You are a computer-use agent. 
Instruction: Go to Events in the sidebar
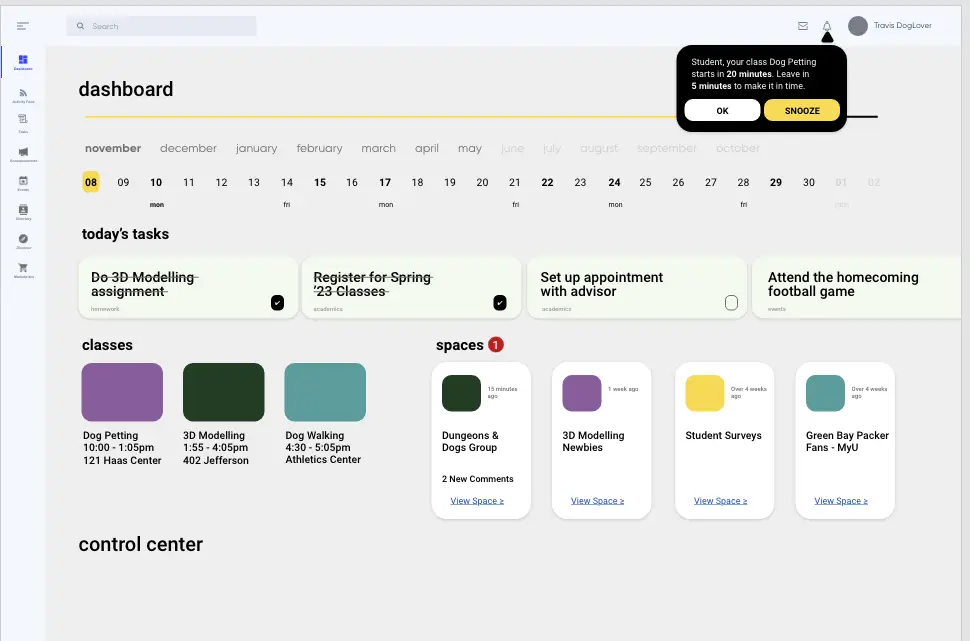pyautogui.click(x=22, y=180)
